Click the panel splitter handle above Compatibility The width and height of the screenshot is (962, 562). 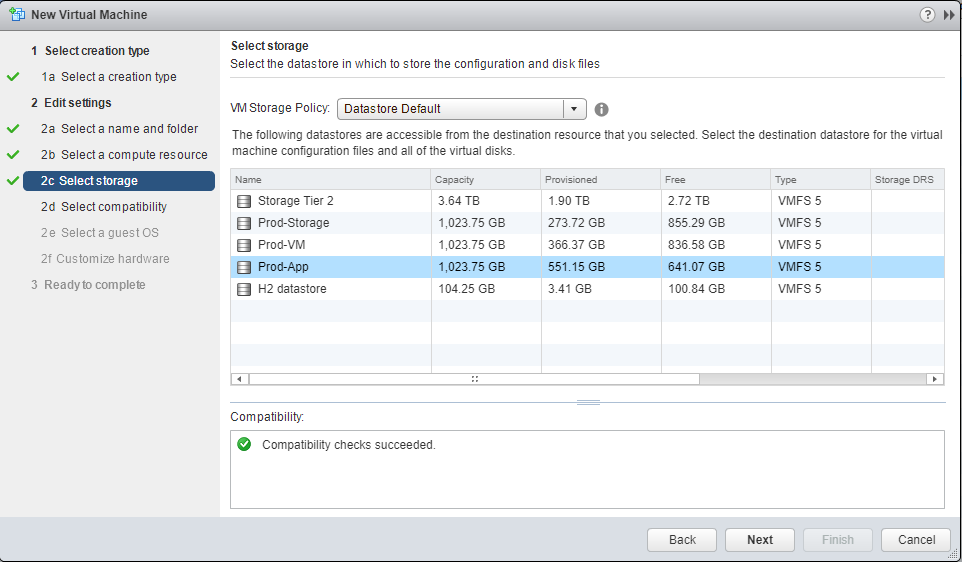click(x=588, y=402)
